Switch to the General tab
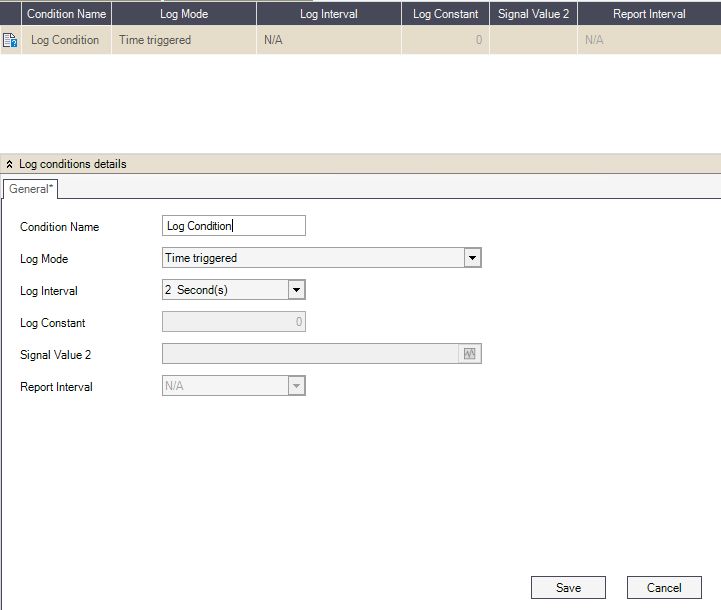721x610 pixels. pyautogui.click(x=32, y=188)
